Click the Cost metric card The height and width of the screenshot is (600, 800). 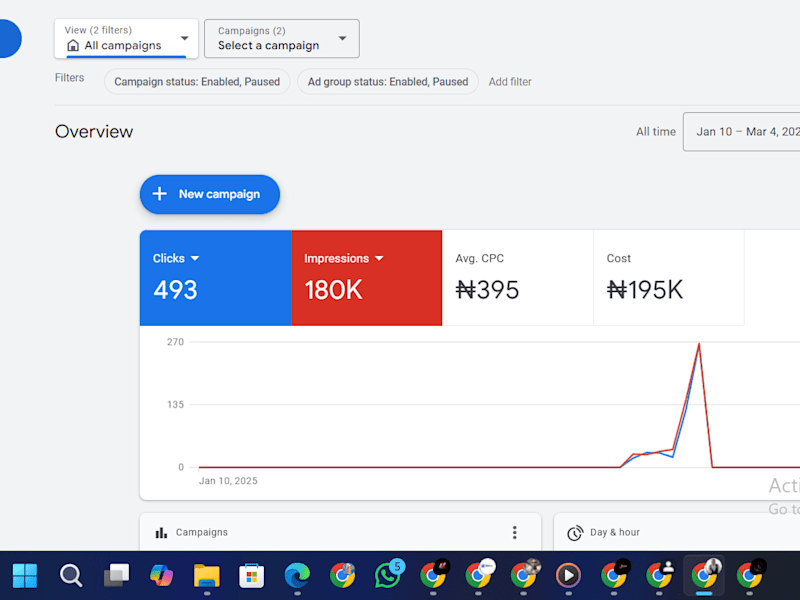[x=668, y=278]
